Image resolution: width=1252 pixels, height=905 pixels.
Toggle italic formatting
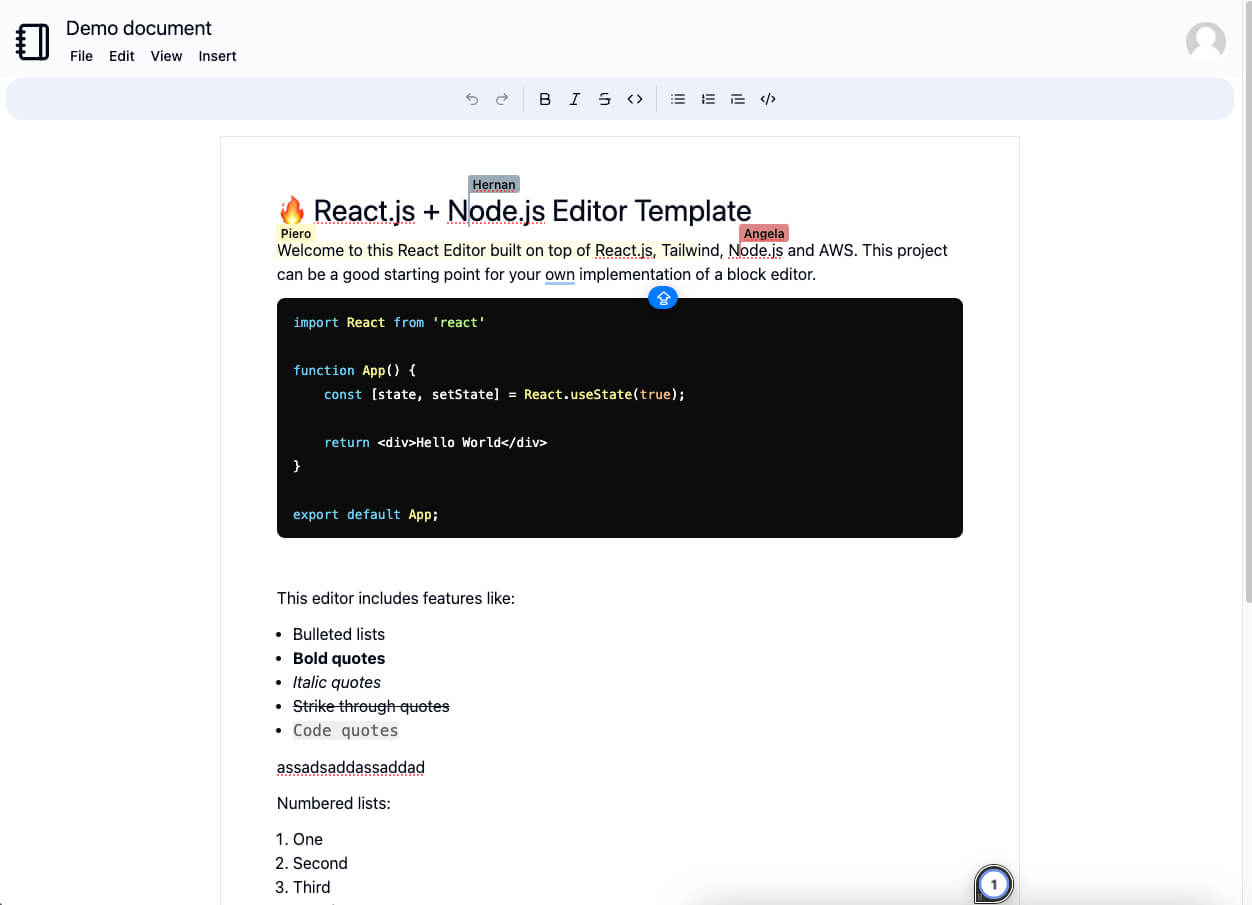(x=575, y=99)
